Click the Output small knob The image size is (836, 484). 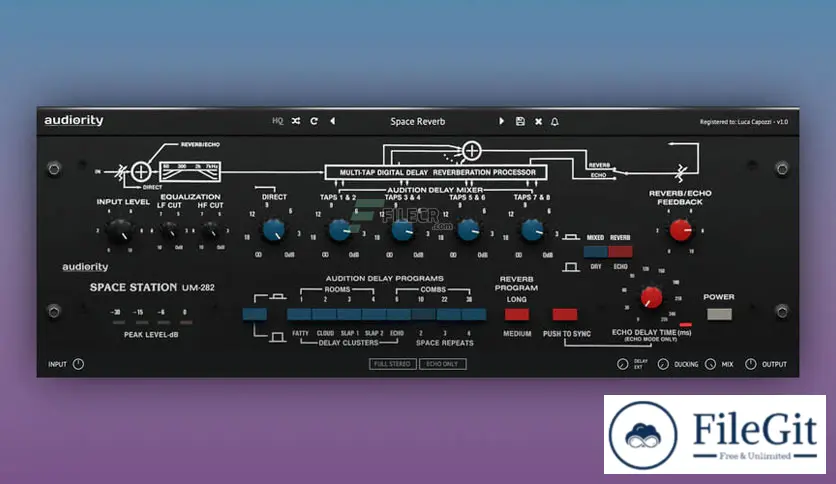(x=751, y=364)
